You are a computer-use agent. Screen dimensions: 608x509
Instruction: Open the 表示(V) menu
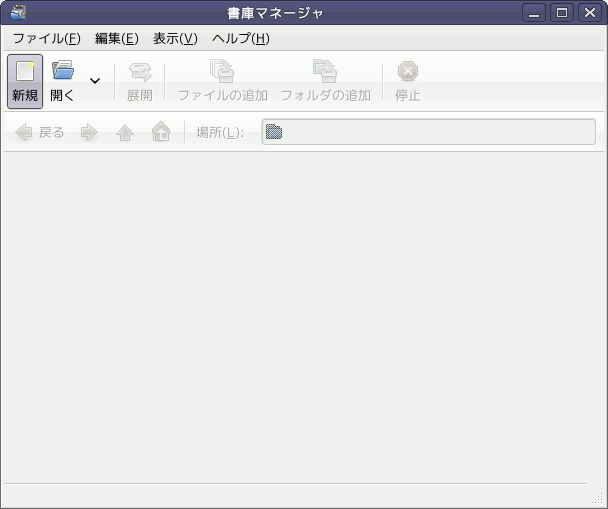coord(175,39)
